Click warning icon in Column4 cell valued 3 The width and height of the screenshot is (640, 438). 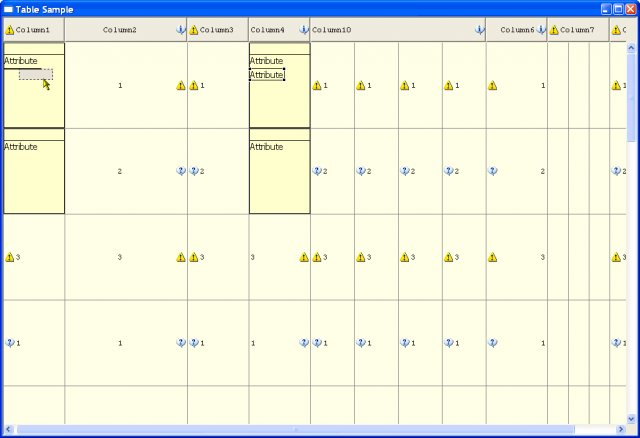pyautogui.click(x=304, y=257)
